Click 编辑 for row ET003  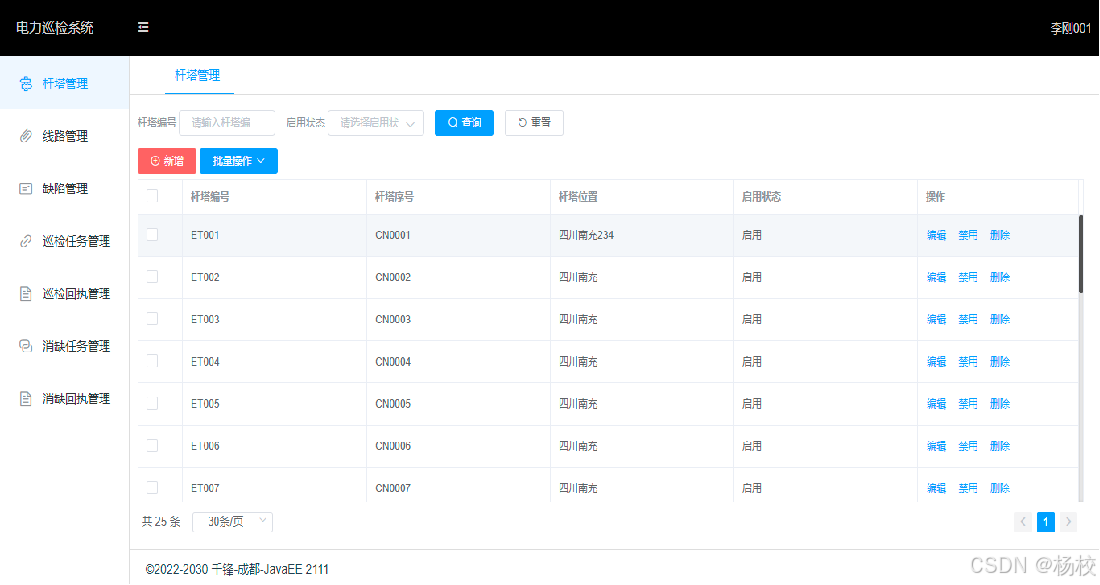(x=937, y=319)
